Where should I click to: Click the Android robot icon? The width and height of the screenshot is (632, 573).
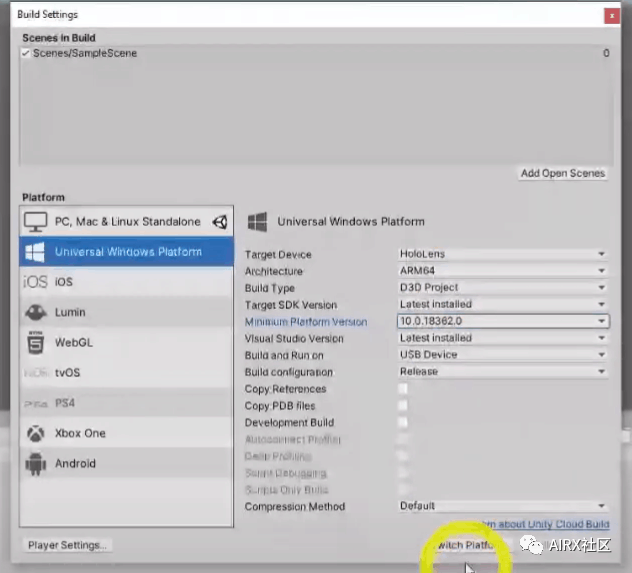(x=35, y=464)
